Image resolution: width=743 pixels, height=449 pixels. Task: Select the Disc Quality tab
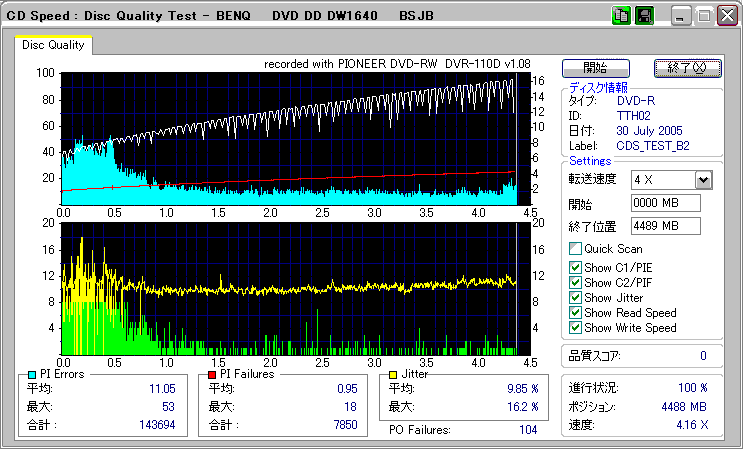point(54,45)
